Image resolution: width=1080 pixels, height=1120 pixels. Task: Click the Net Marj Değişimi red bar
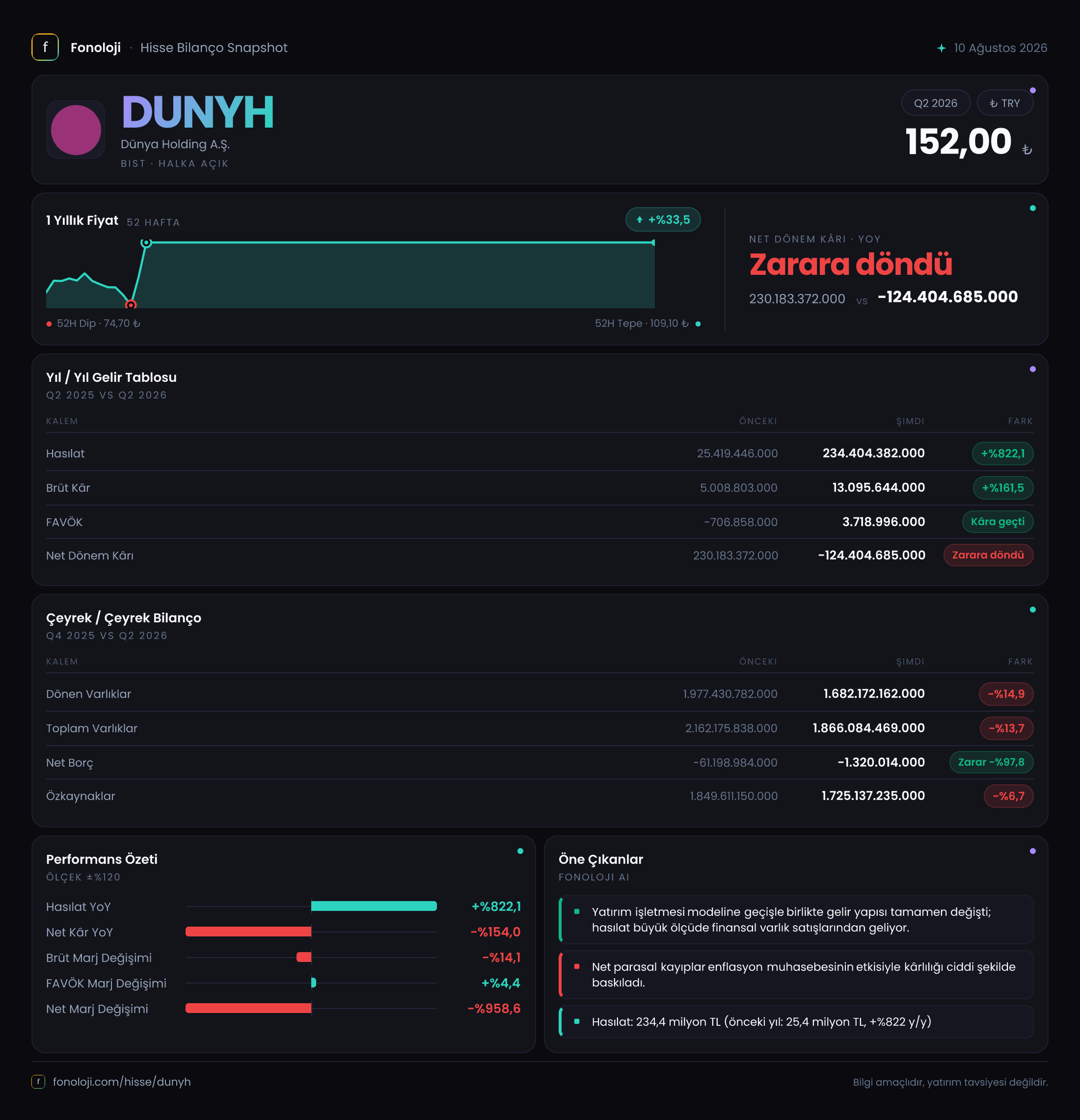248,1009
